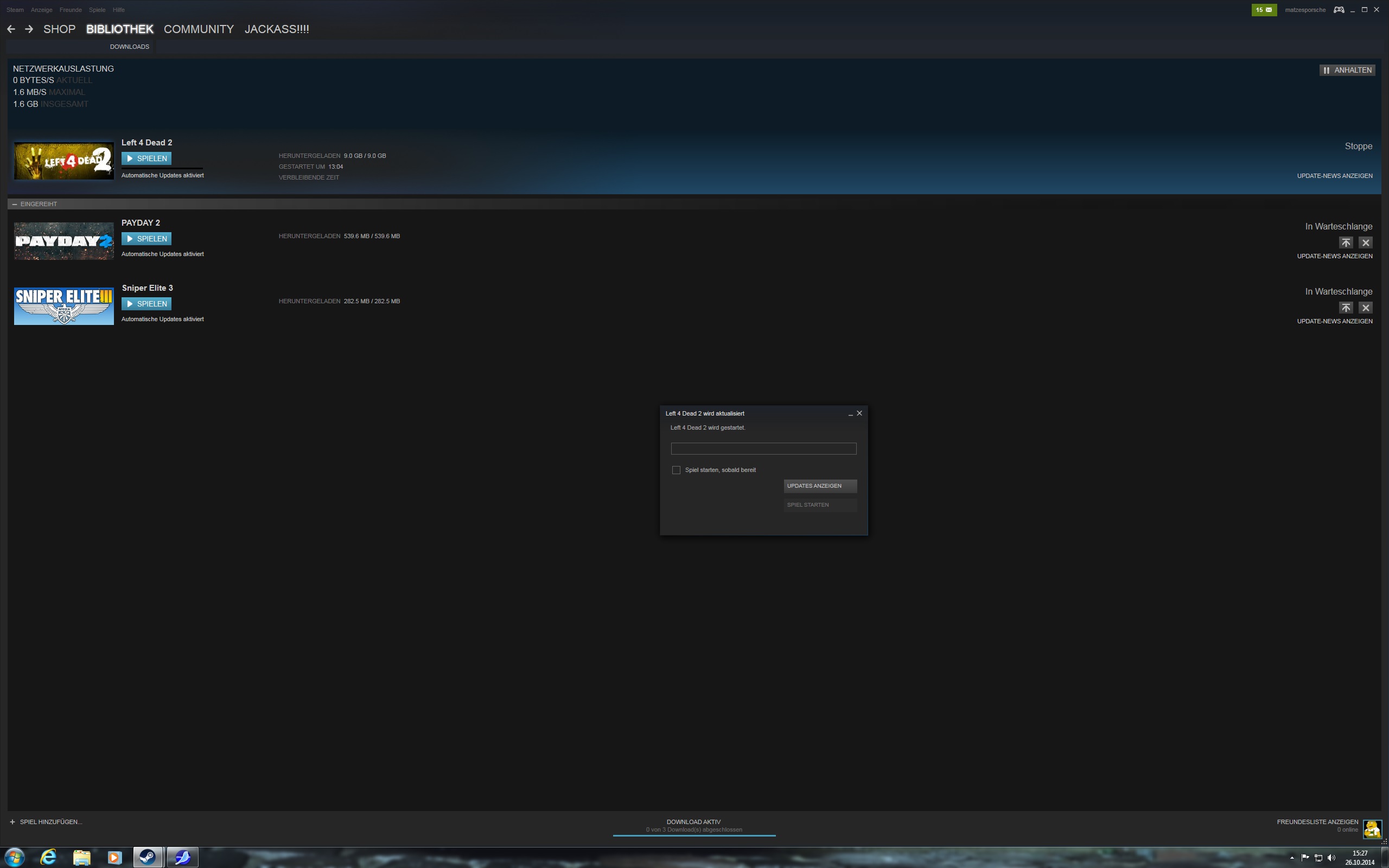Move Sniper Elite 3 to queue top
The image size is (1389, 868).
(x=1346, y=308)
